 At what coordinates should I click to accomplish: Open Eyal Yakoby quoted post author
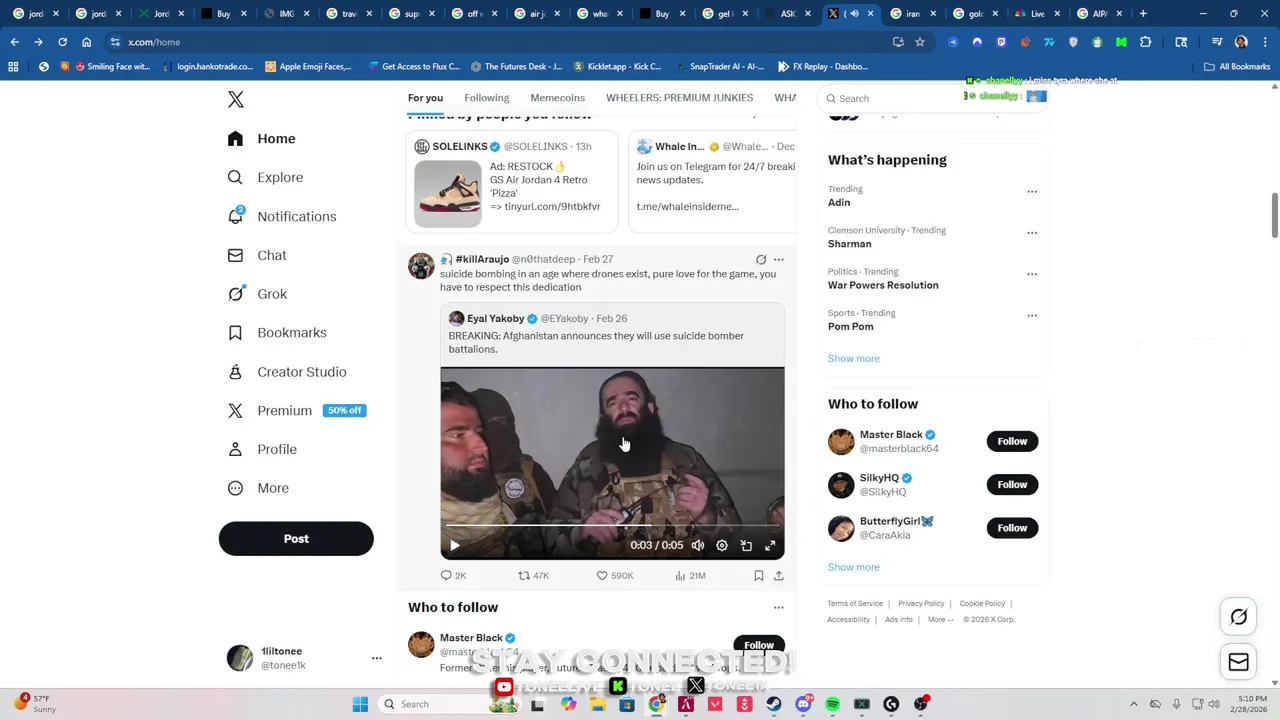click(x=495, y=318)
